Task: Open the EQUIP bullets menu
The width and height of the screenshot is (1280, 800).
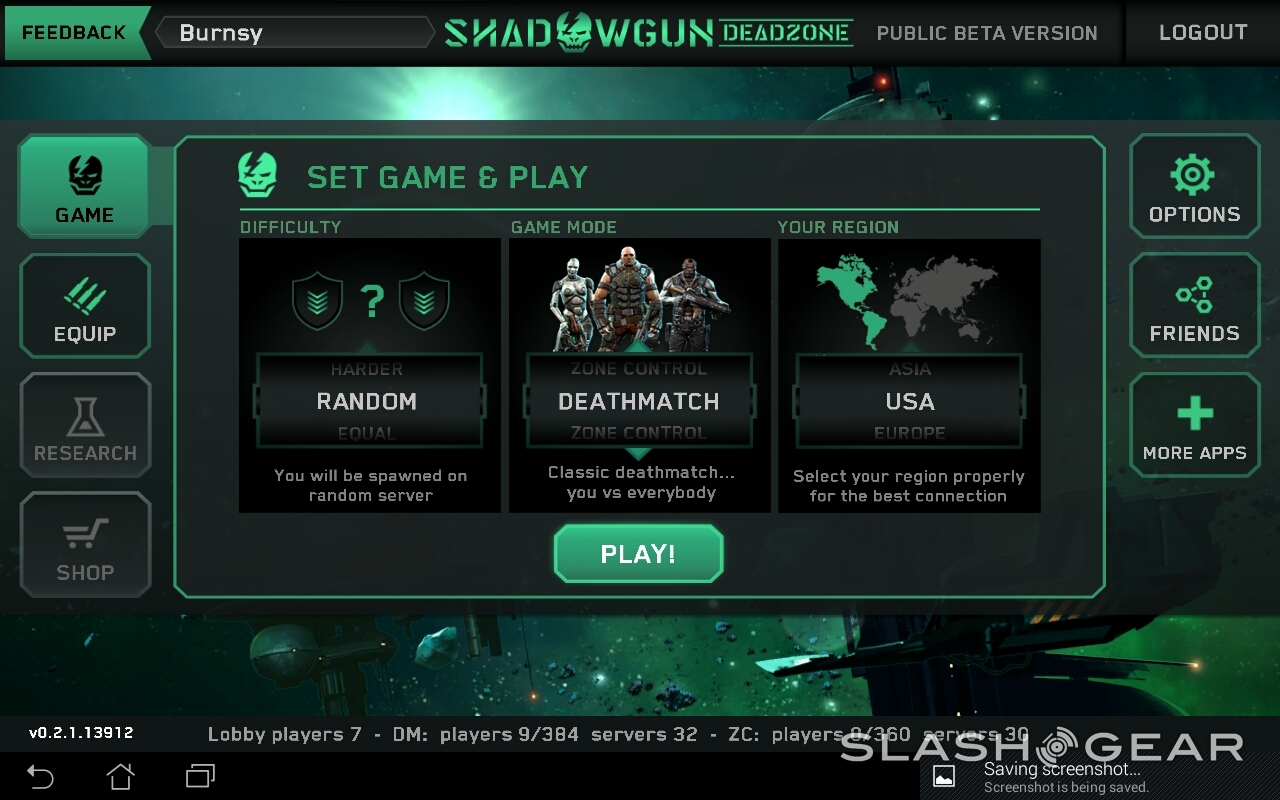Action: [x=85, y=306]
